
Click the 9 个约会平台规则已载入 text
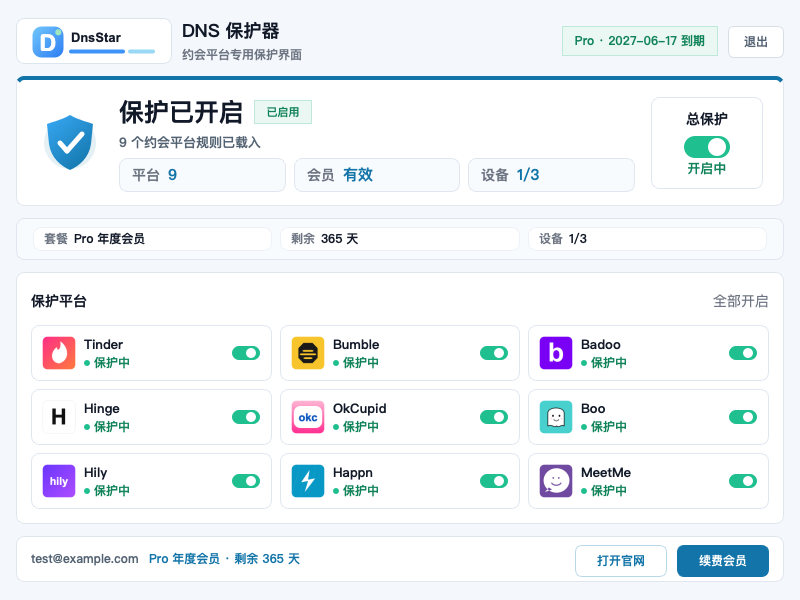(x=190, y=142)
